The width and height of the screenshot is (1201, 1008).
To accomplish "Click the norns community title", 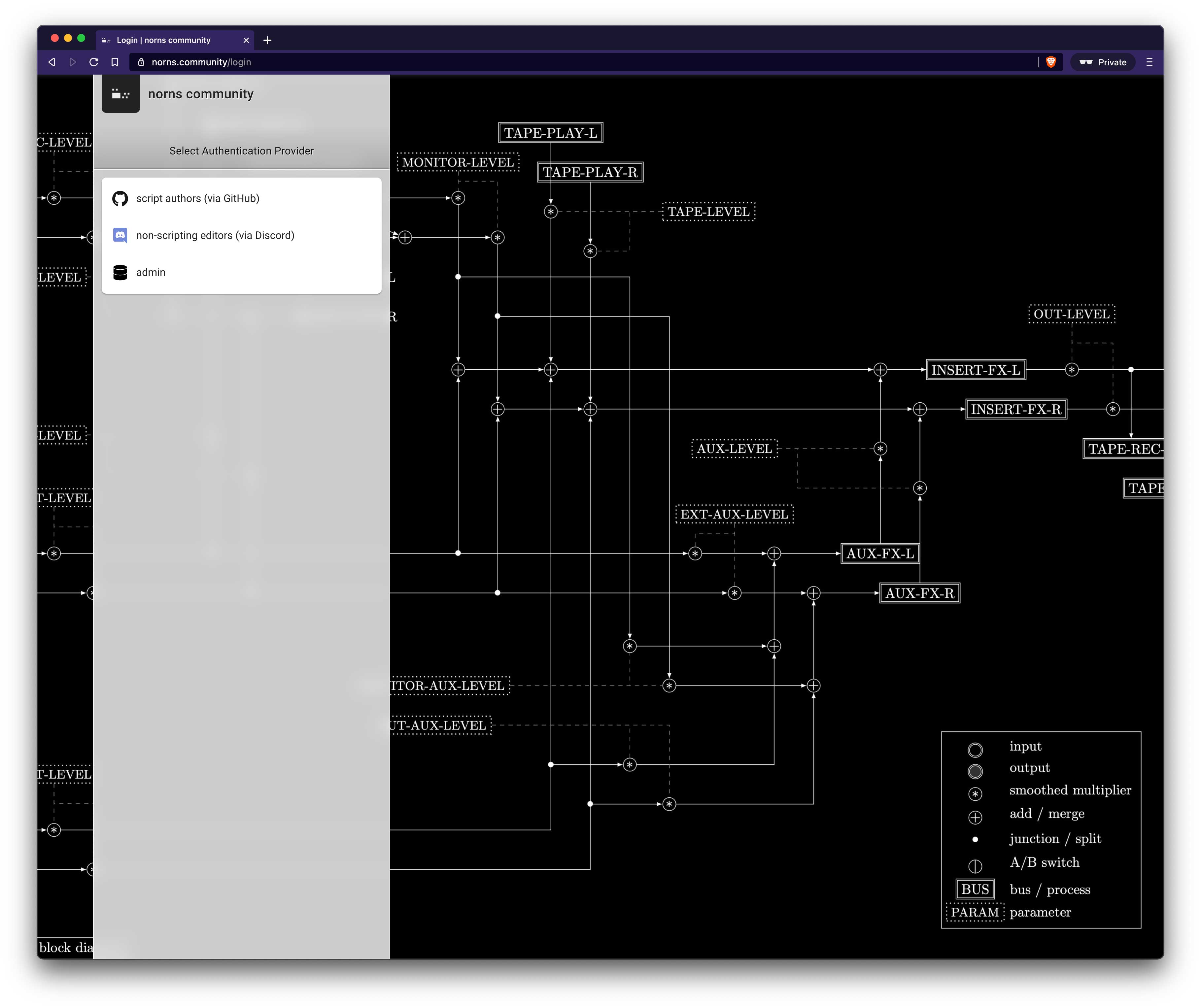I will point(201,94).
